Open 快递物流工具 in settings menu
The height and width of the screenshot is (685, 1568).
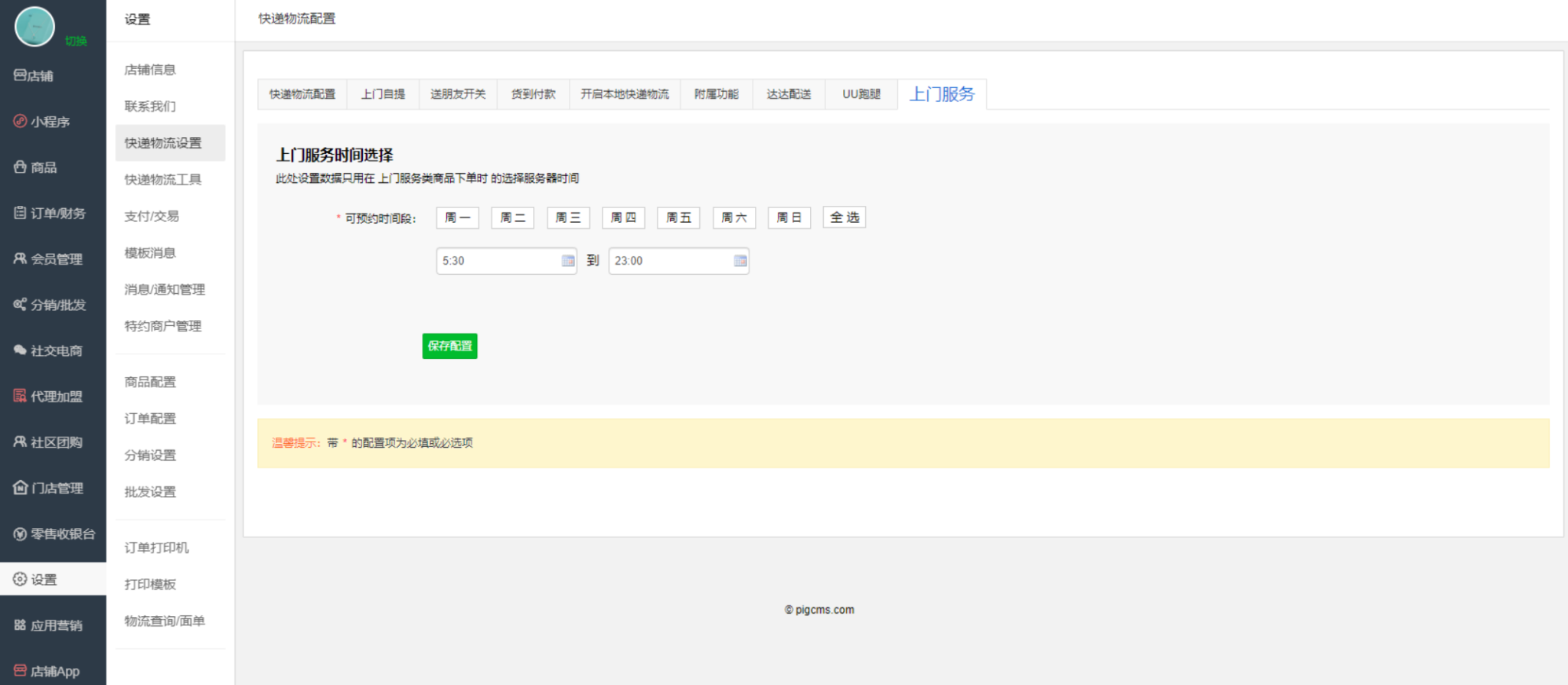coord(163,180)
